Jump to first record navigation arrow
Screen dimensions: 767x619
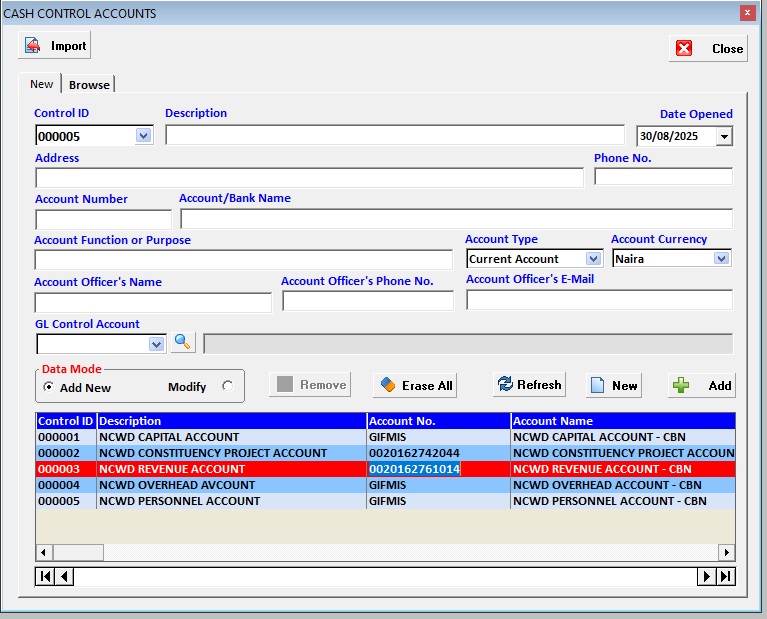tap(45, 576)
